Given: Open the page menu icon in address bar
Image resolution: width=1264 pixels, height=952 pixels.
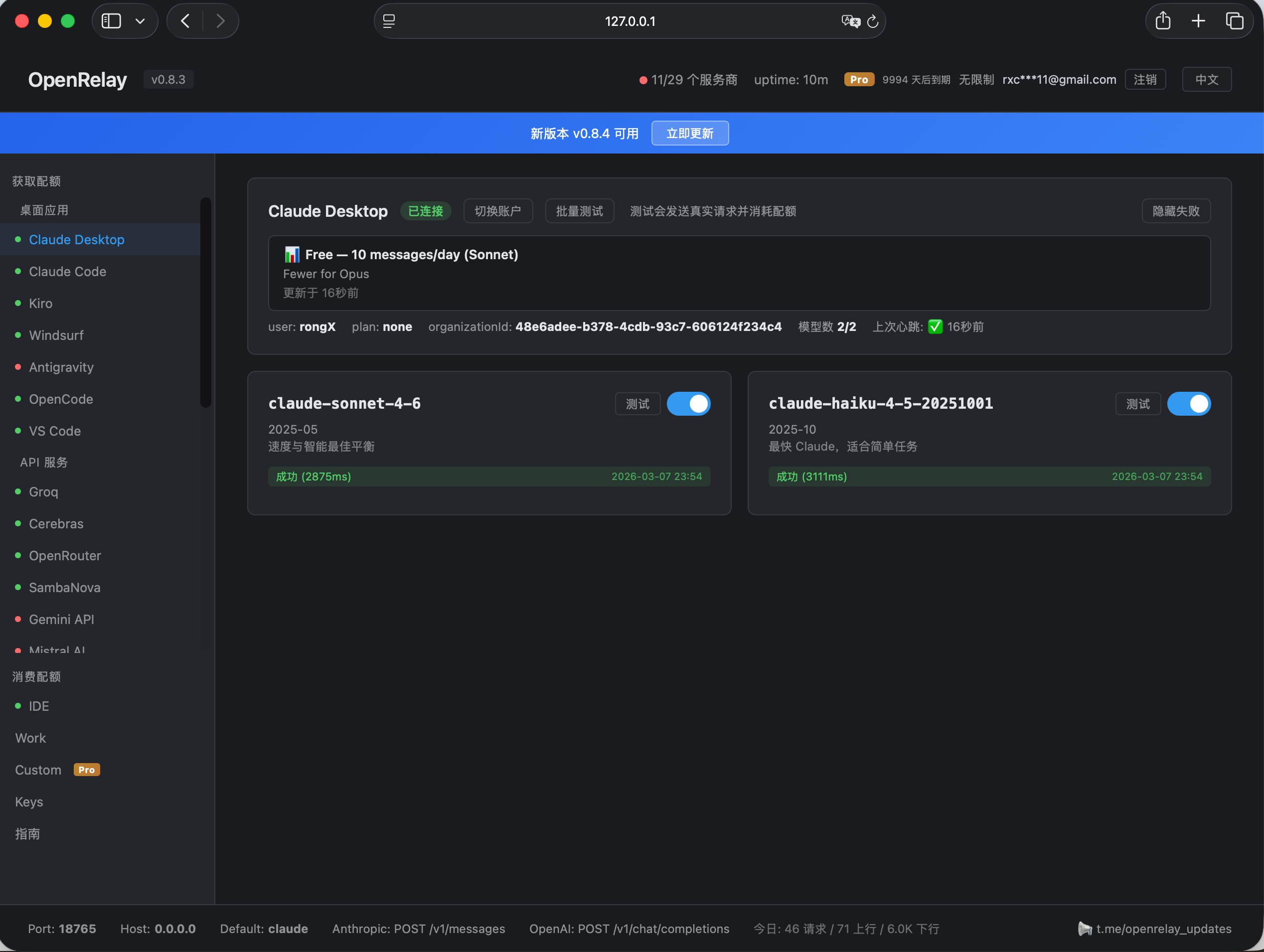Looking at the screenshot, I should pos(389,21).
